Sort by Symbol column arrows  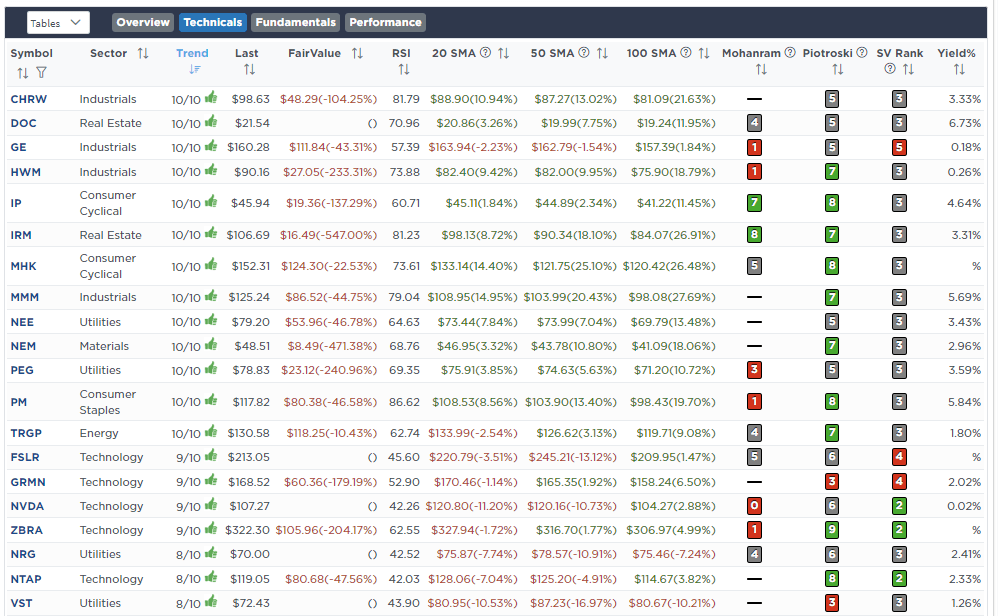22,73
